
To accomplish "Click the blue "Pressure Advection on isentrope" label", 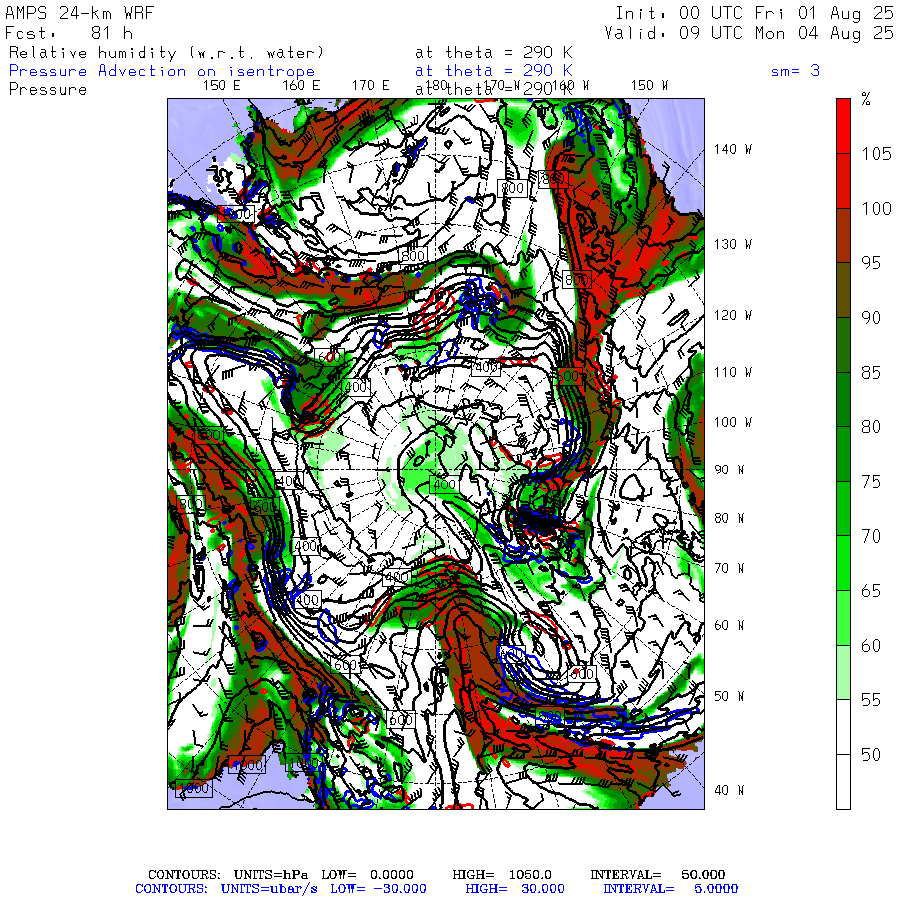I will click(x=162, y=71).
